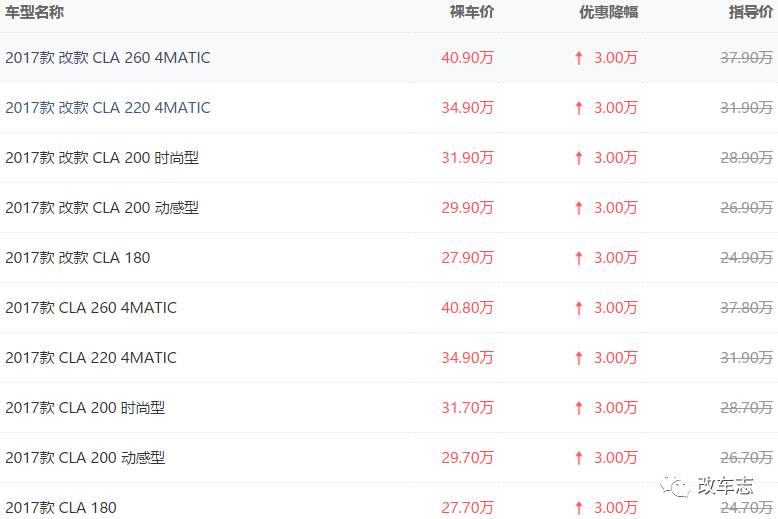Click up arrow in 2017款 CLA 200 时尚型 row

pos(579,408)
